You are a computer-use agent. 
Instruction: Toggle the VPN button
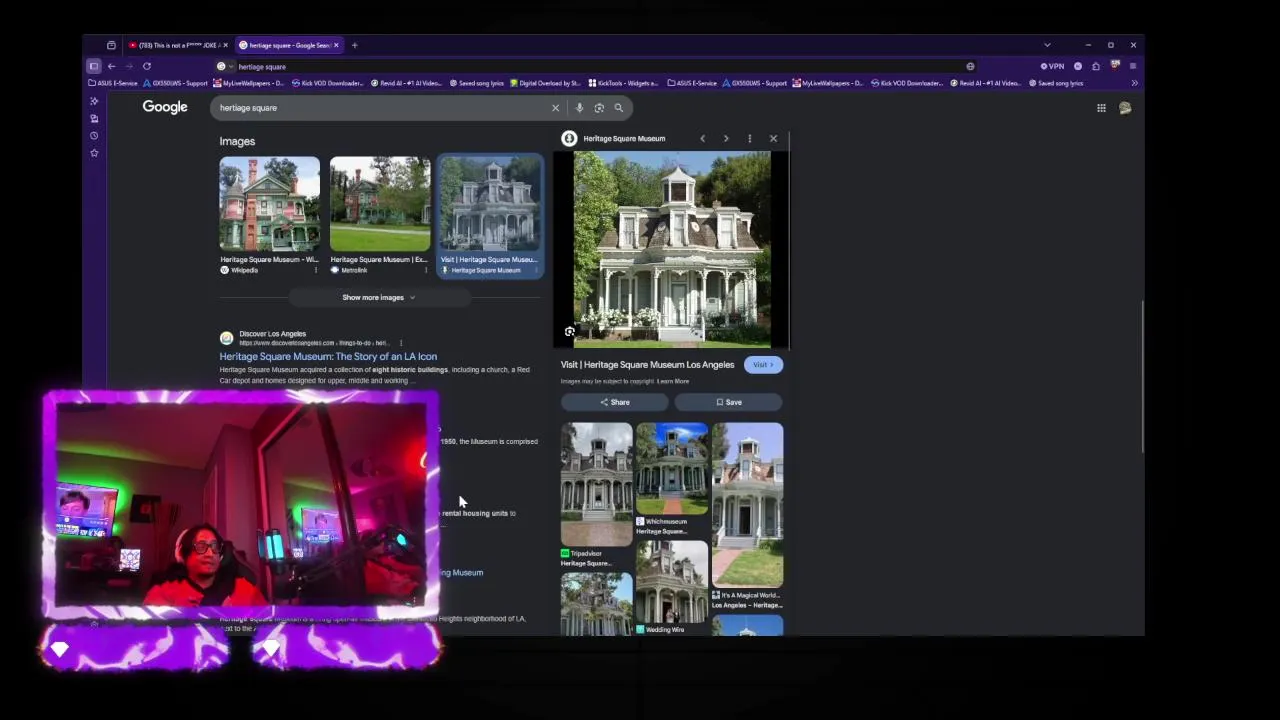(x=1052, y=66)
